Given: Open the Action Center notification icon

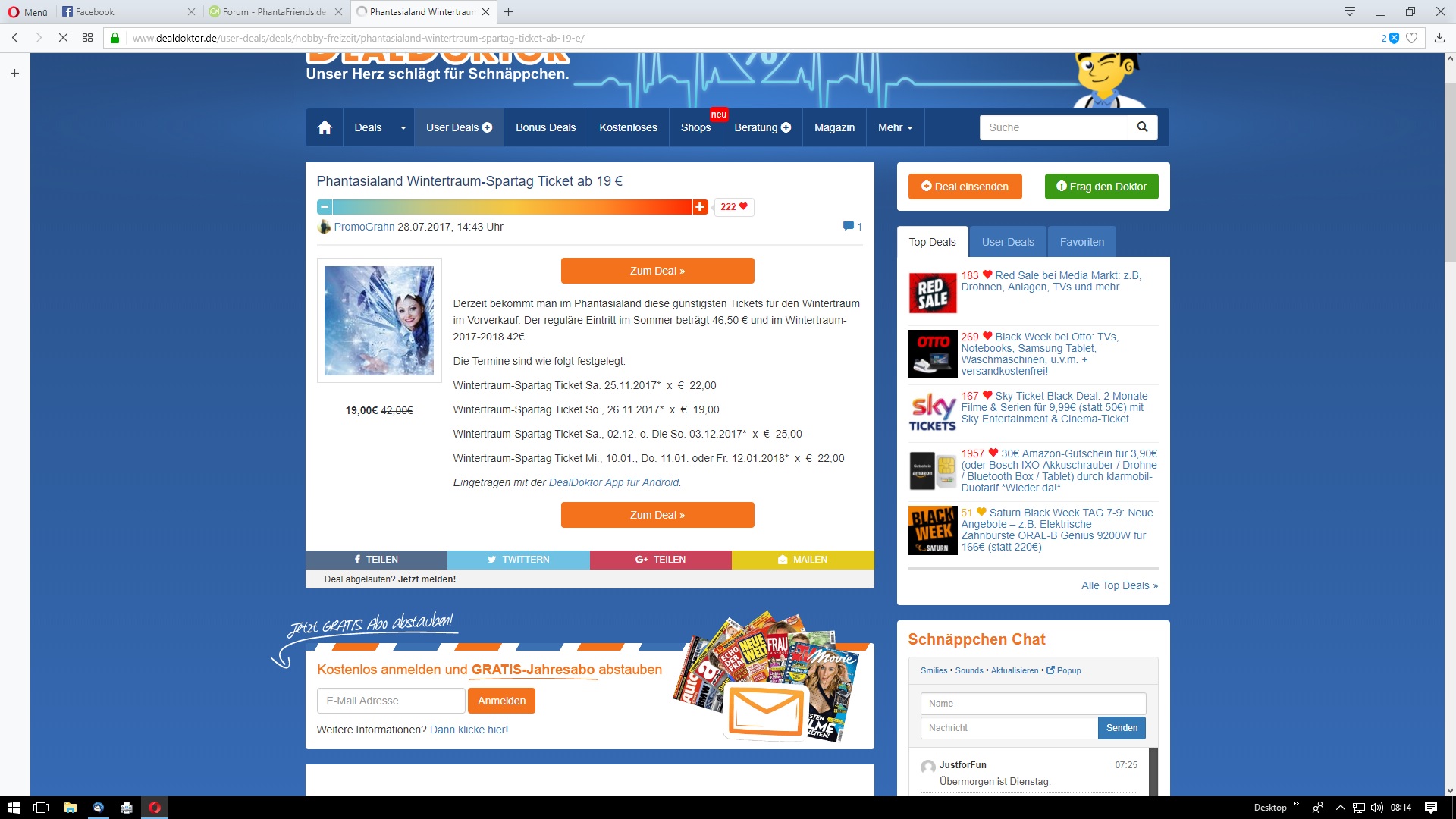Looking at the screenshot, I should (1431, 808).
